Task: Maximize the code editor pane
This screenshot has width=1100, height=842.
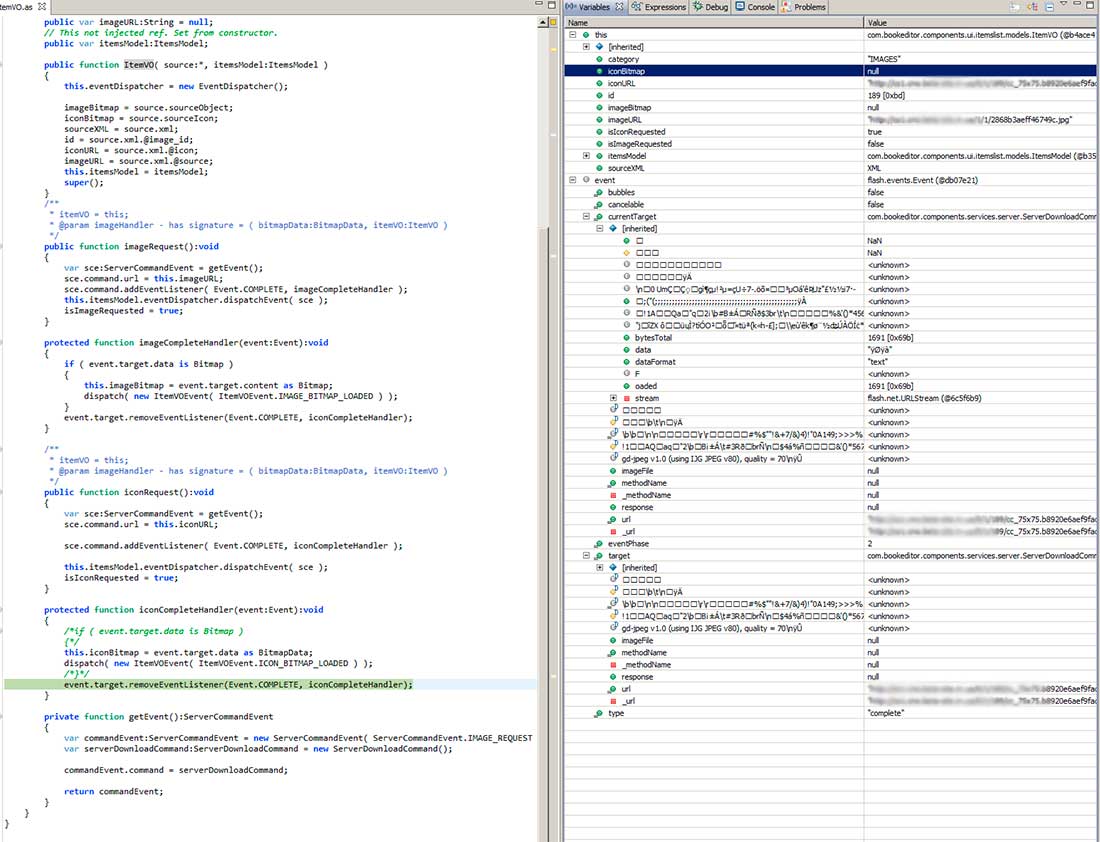Action: (552, 4)
